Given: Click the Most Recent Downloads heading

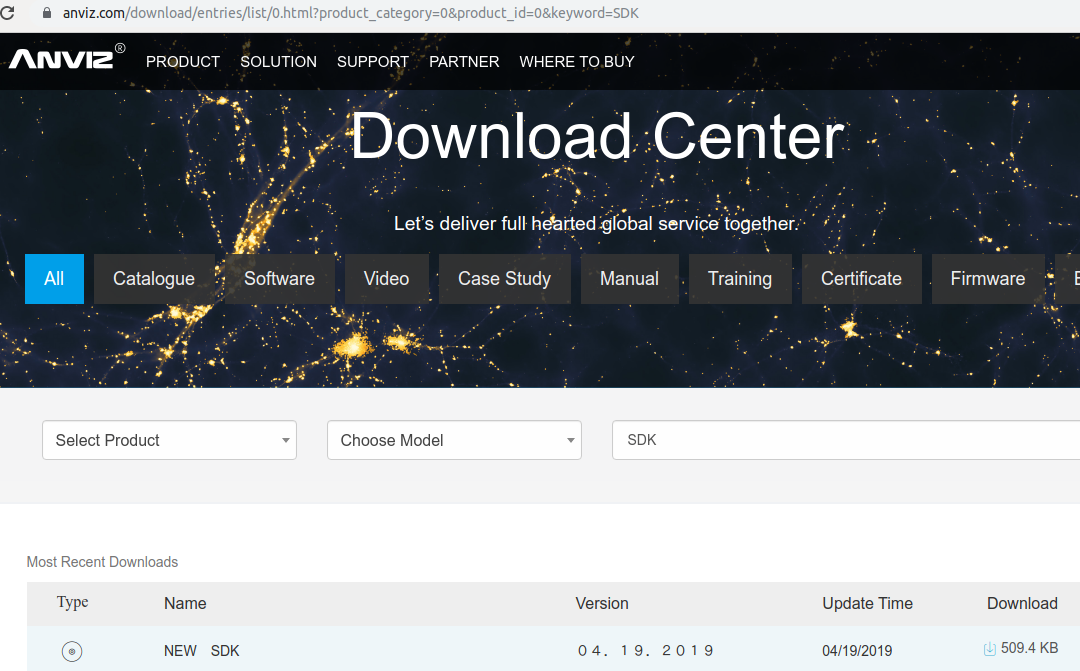Looking at the screenshot, I should [102, 562].
